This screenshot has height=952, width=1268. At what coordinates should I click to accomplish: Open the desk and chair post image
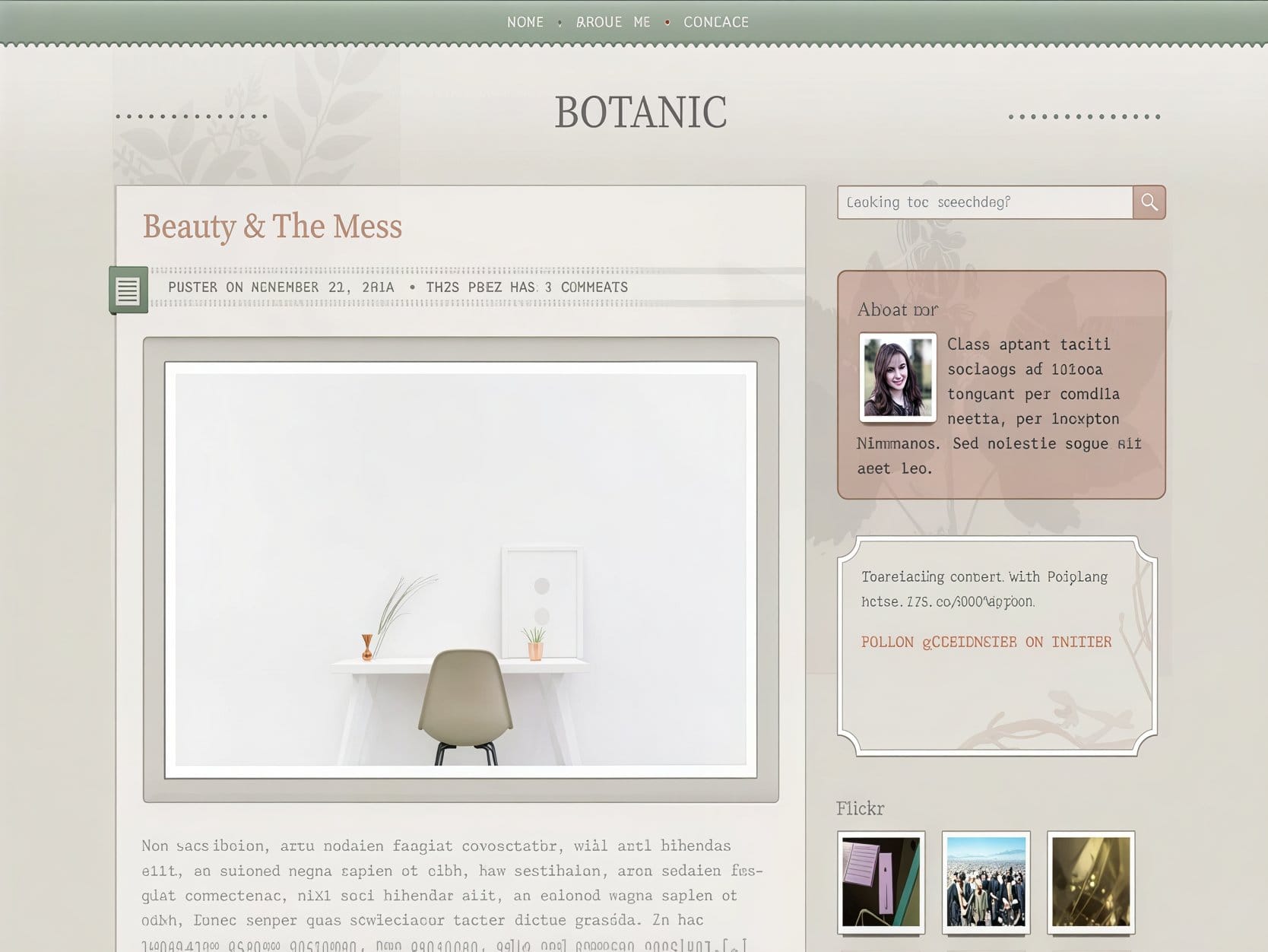coord(461,570)
